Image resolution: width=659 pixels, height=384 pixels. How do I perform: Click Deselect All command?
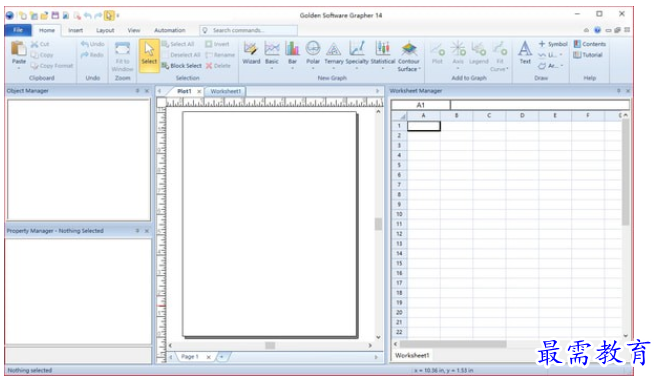click(181, 55)
